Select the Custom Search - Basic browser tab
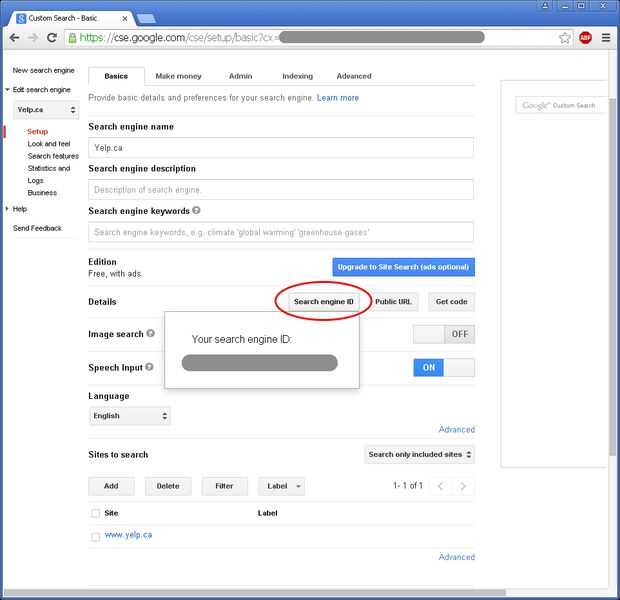Screen dimensions: 620x600 [71, 19]
